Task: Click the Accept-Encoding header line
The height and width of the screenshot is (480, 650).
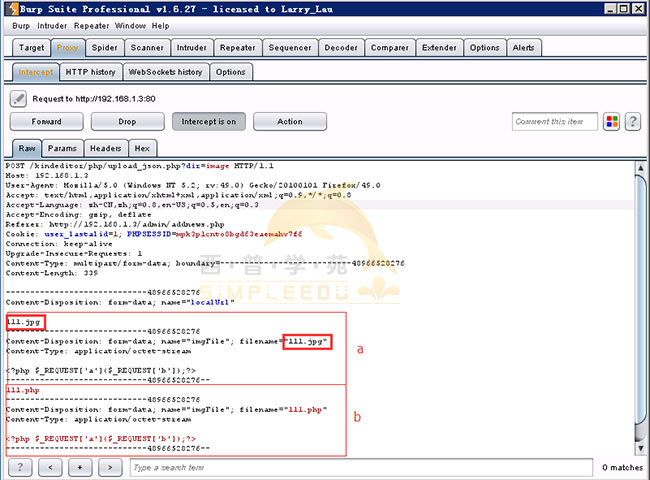Action: coord(78,215)
